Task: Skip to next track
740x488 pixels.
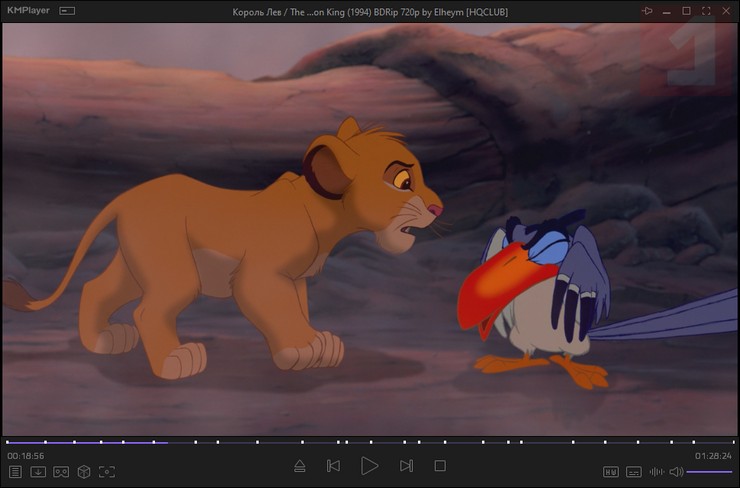Action: 406,466
